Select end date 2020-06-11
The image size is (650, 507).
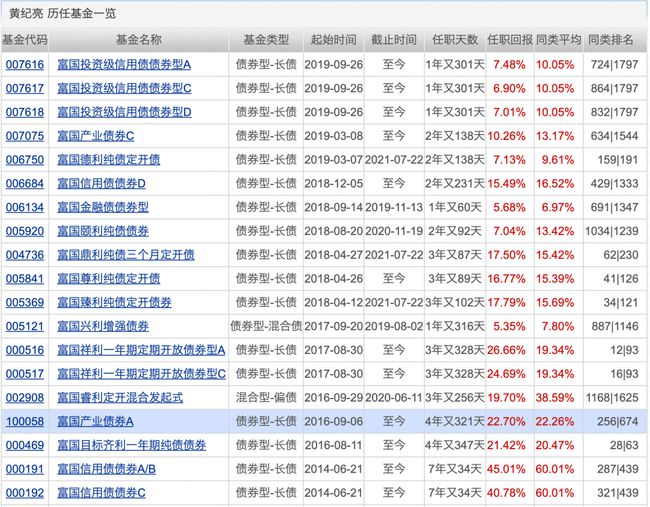(x=394, y=398)
